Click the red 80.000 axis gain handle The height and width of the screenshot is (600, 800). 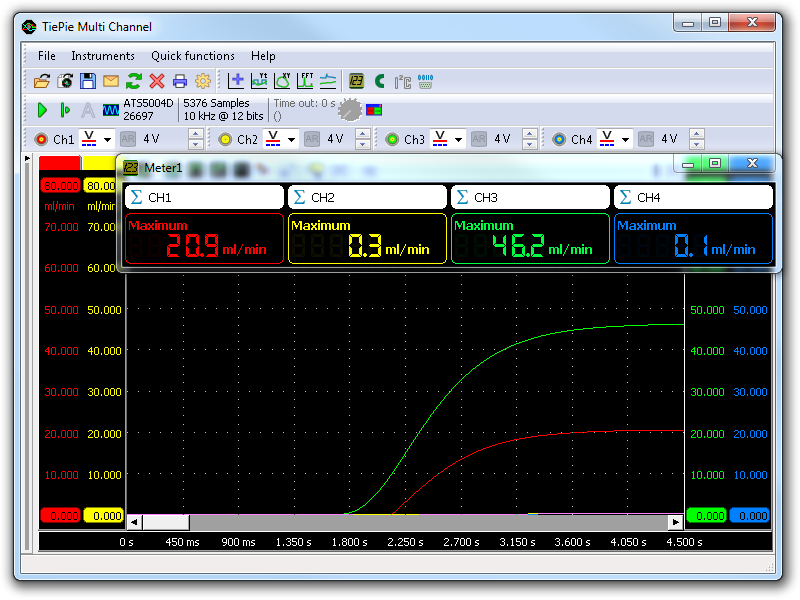pos(61,186)
